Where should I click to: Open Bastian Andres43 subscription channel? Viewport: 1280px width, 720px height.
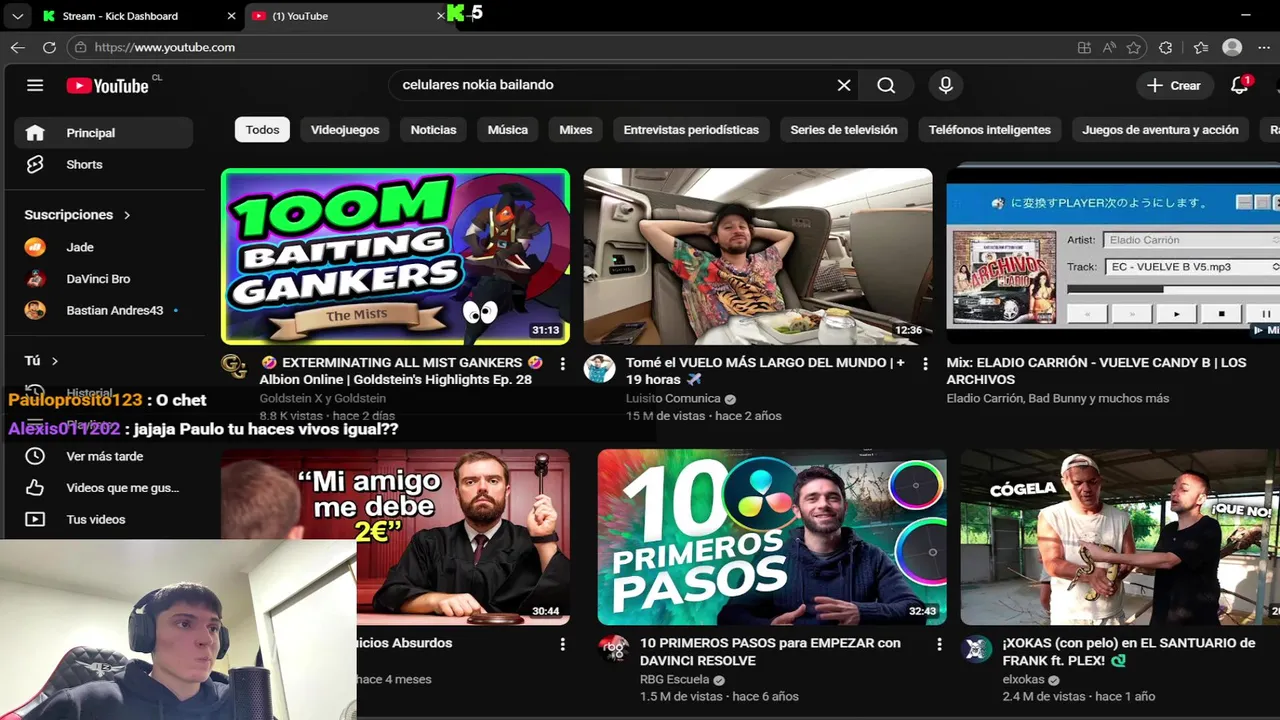pos(100,310)
